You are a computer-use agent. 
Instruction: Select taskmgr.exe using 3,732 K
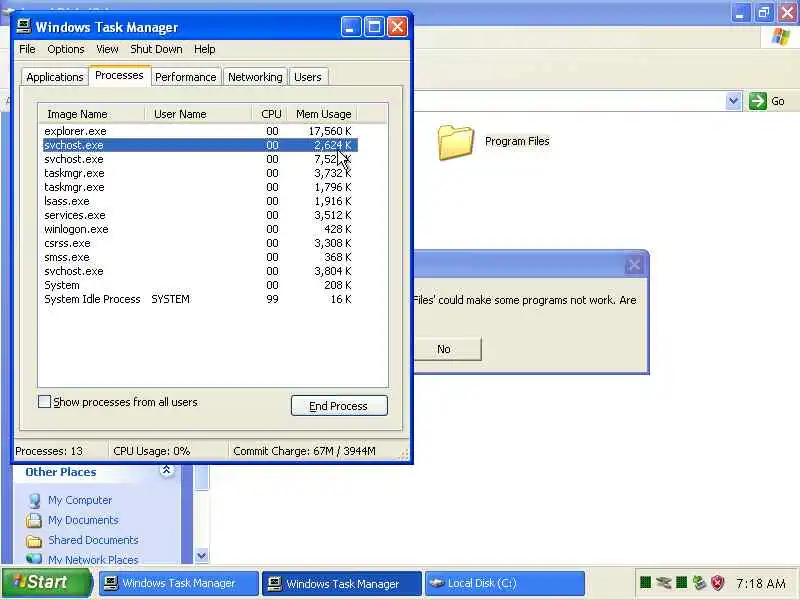click(200, 173)
